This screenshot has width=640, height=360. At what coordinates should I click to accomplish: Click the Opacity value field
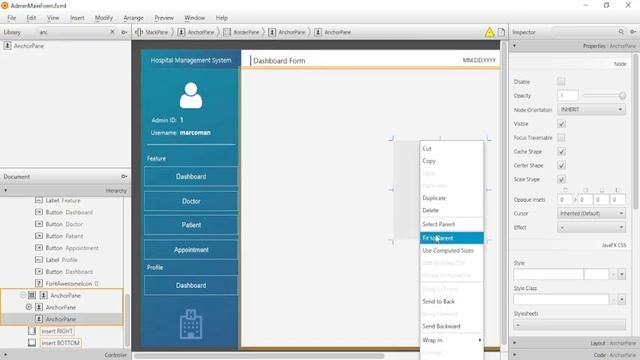tap(568, 96)
